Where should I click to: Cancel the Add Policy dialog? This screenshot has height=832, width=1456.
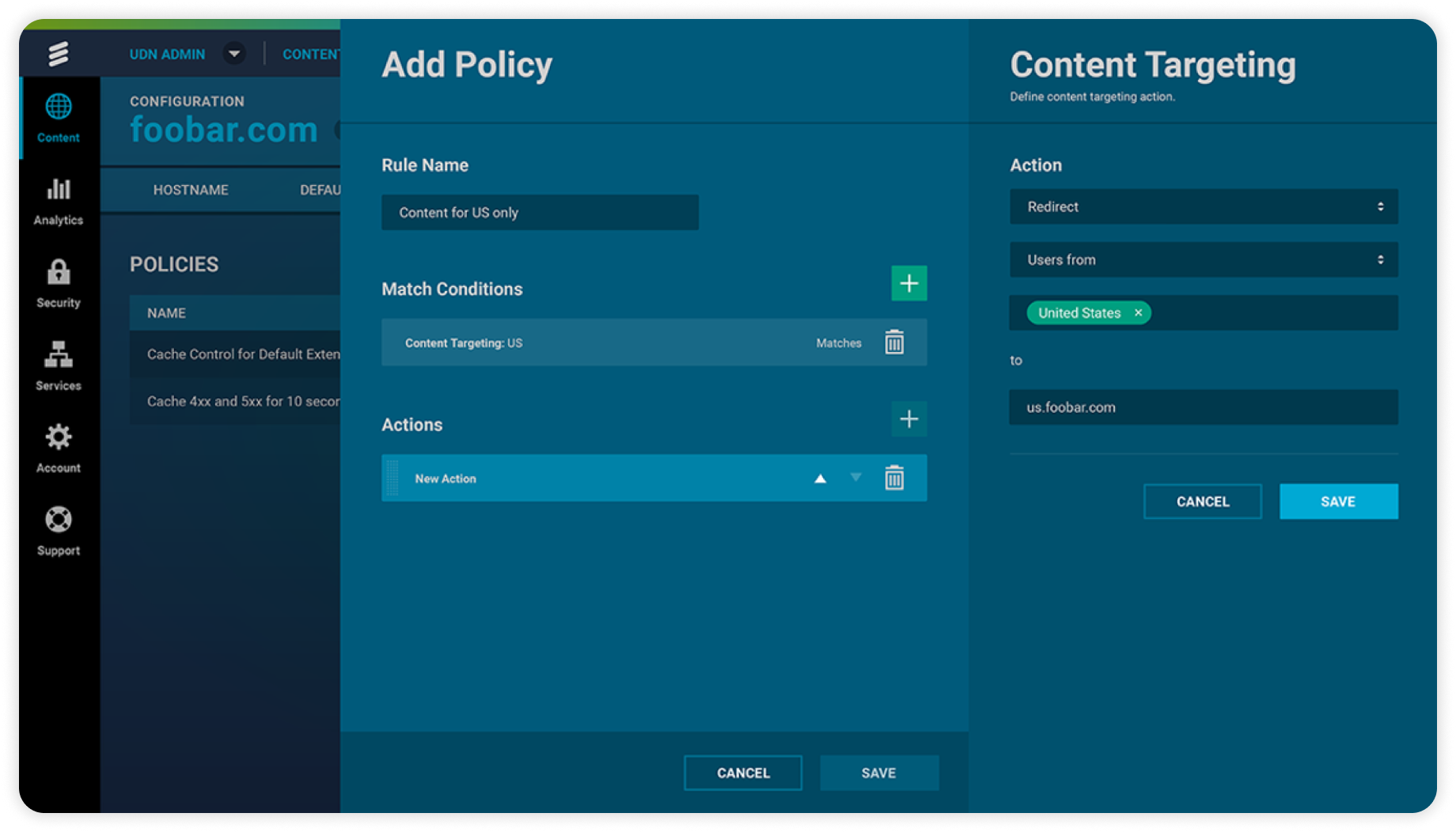[743, 773]
